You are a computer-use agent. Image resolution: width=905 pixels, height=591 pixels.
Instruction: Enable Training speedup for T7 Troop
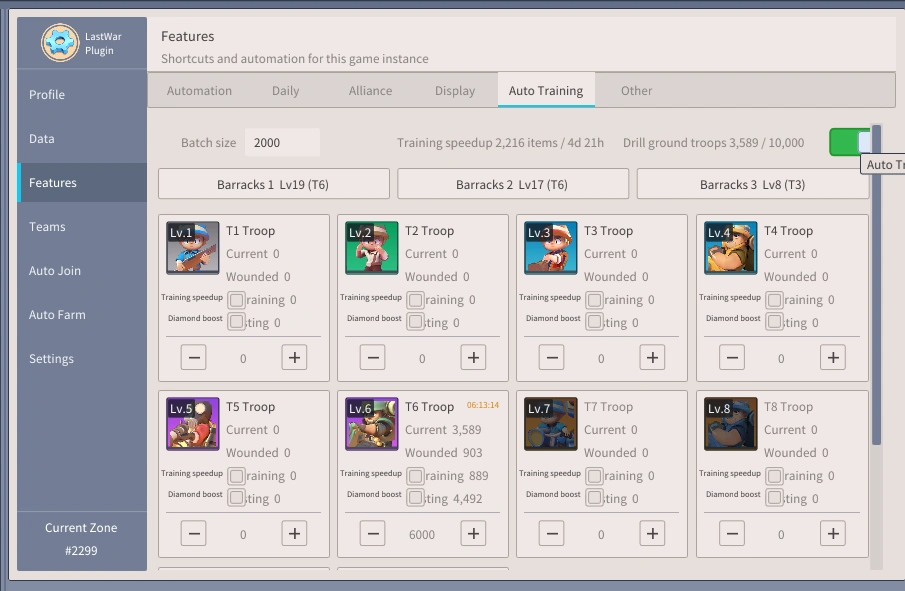tap(594, 476)
